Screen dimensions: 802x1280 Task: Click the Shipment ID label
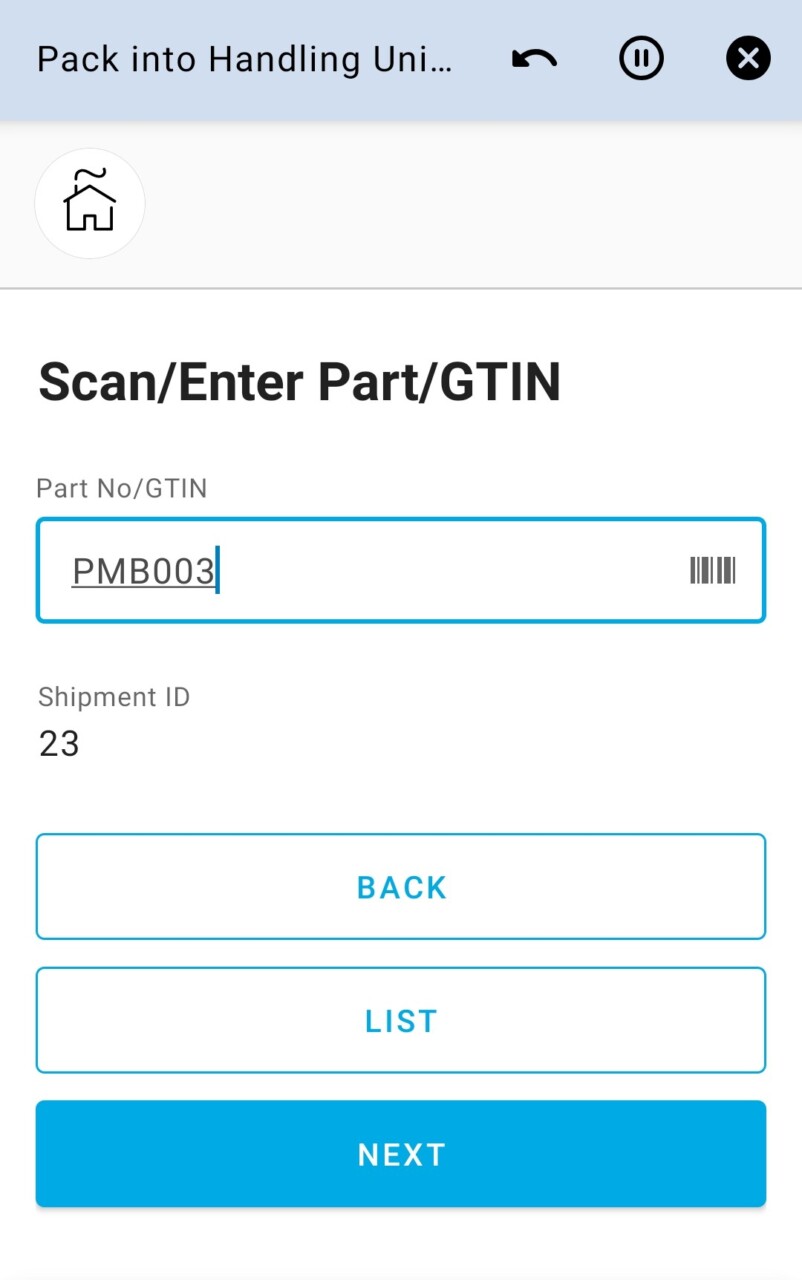tap(114, 697)
